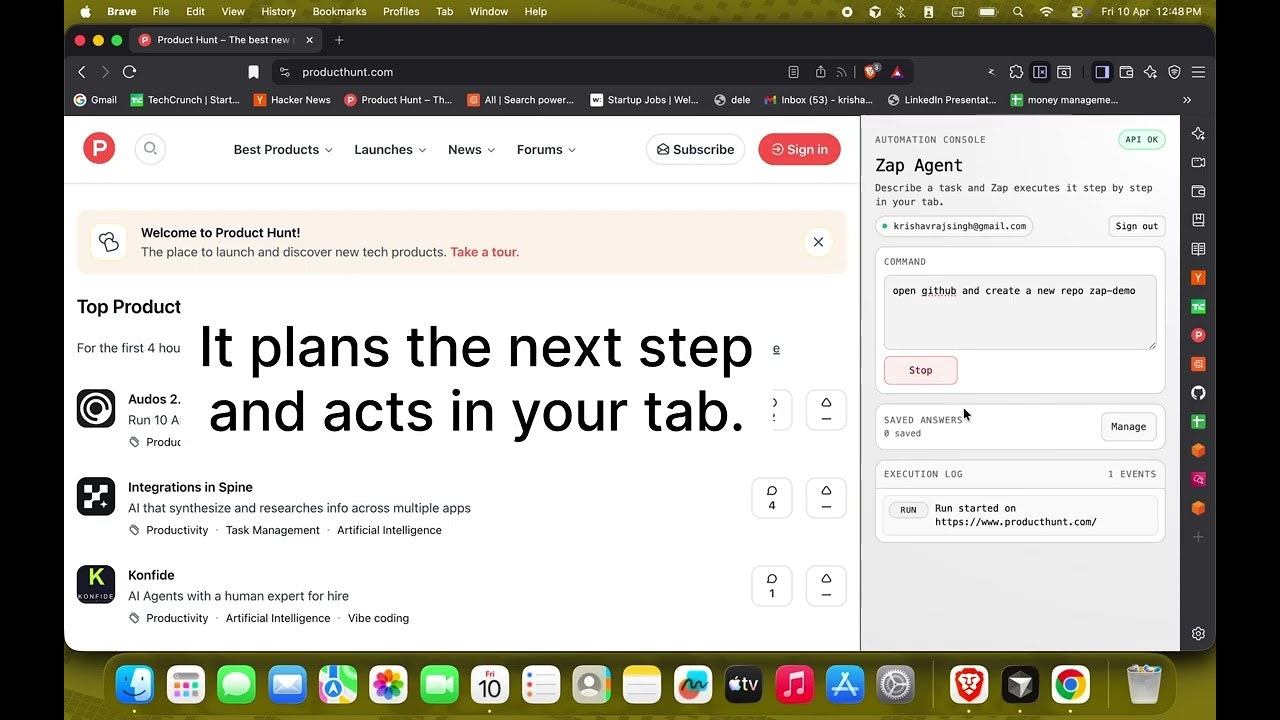The height and width of the screenshot is (720, 1280).
Task: Open the Bookmarks menu
Action: [x=341, y=11]
